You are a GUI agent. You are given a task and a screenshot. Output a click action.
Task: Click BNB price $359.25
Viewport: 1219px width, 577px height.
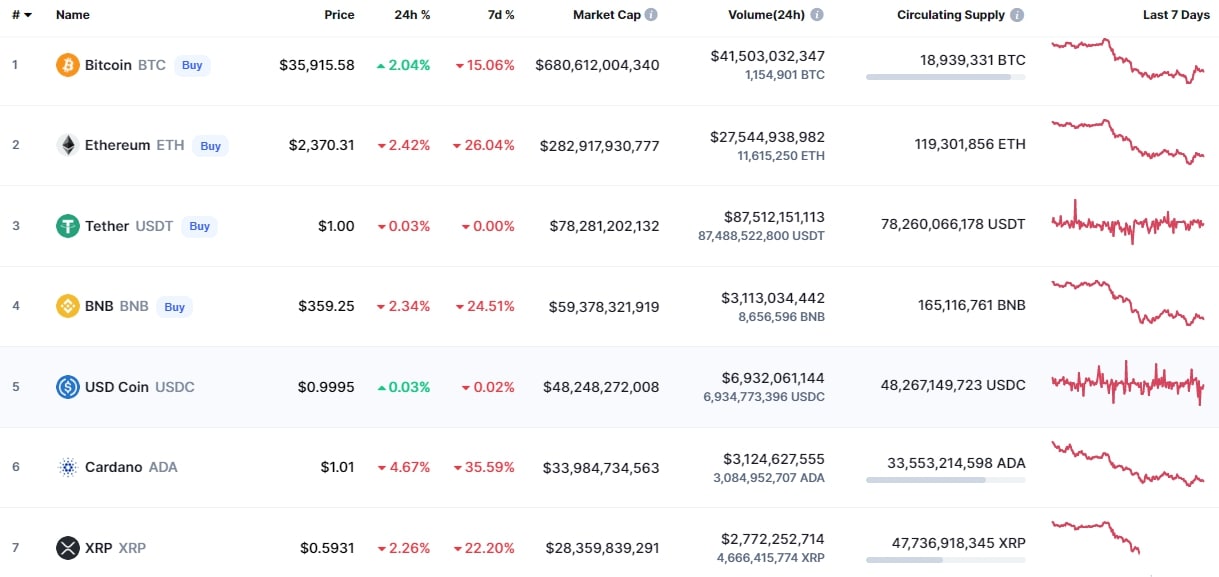coord(326,306)
